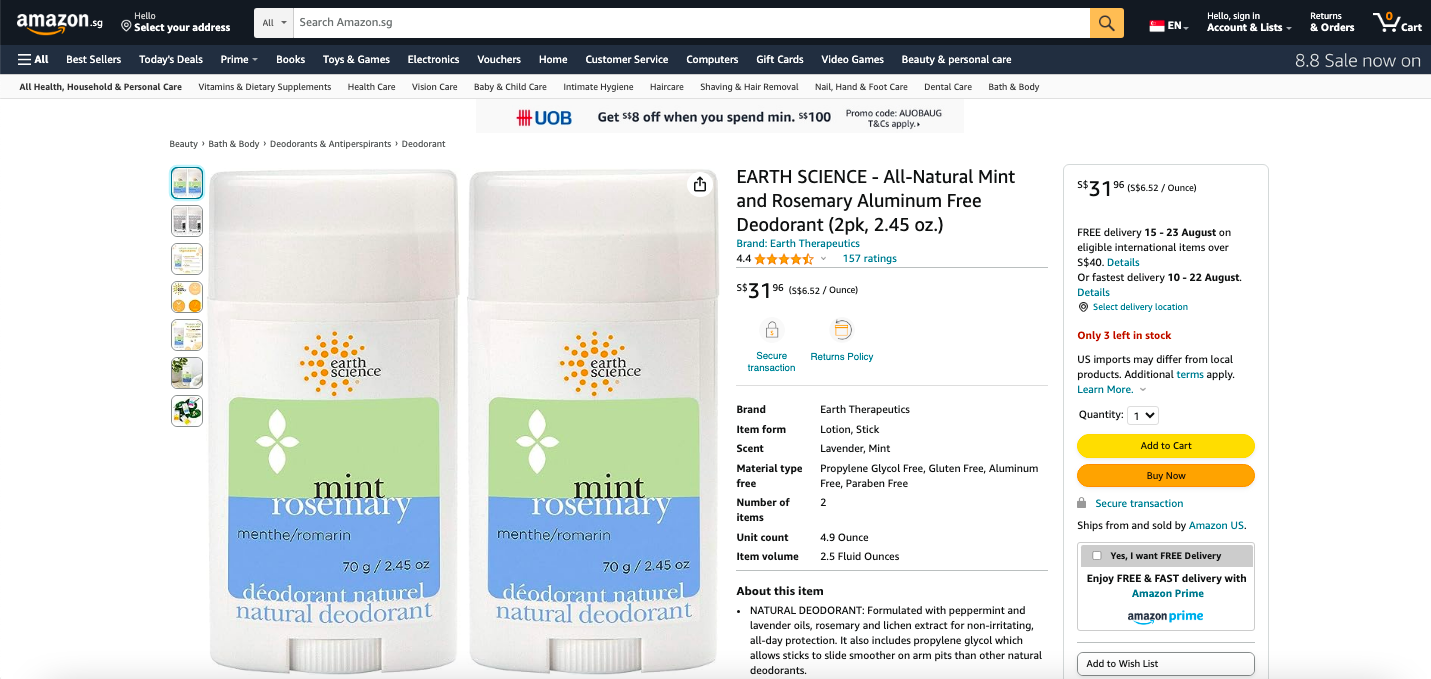Tick the Yes, I want FREE Delivery checkbox
Image resolution: width=1431 pixels, height=679 pixels.
1097,556
